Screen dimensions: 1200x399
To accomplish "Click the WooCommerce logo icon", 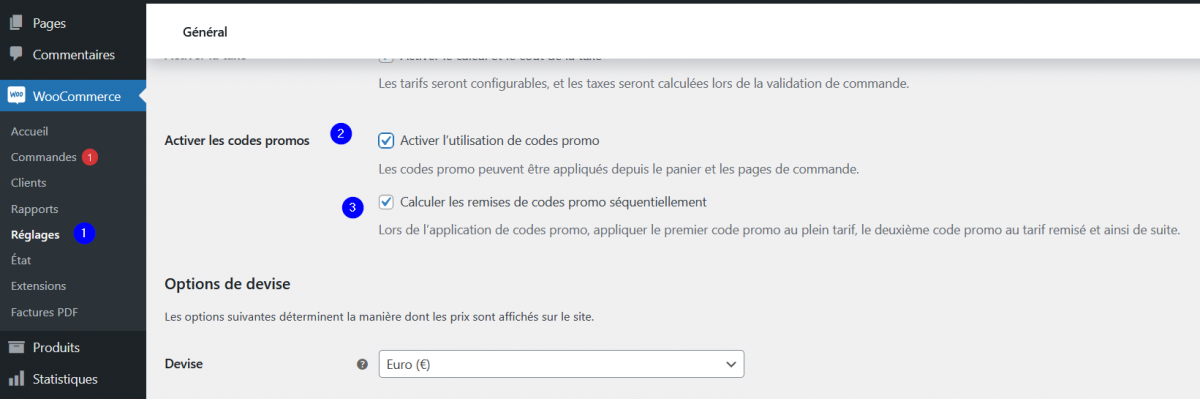I will tap(16, 96).
